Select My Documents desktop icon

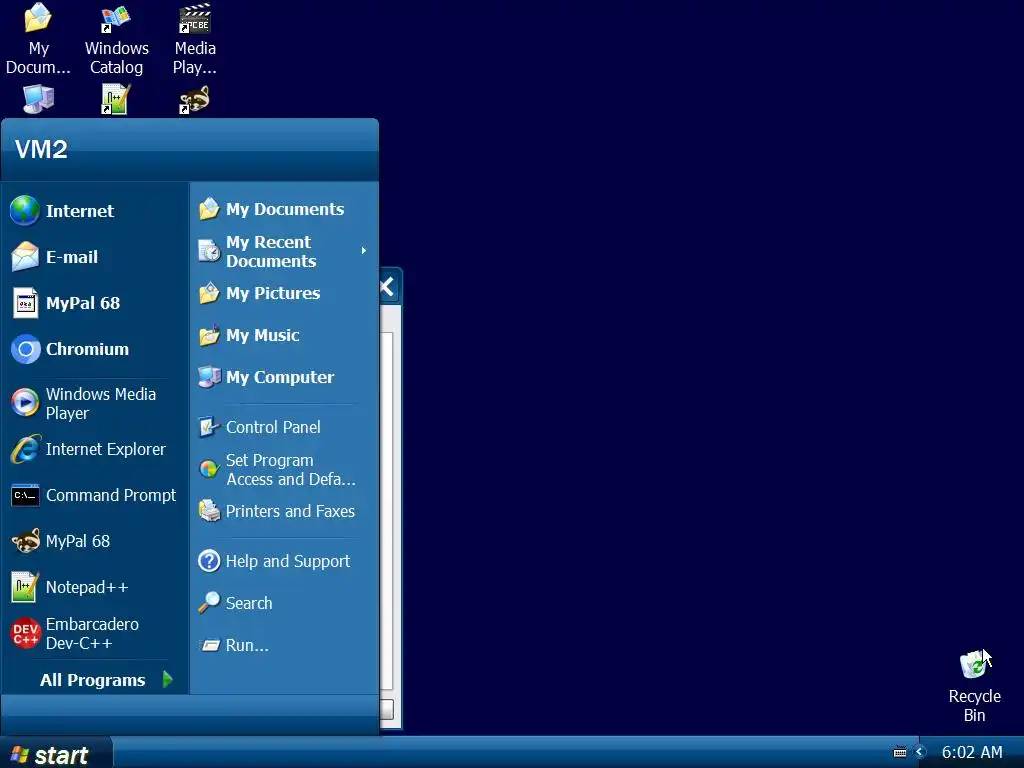38,39
